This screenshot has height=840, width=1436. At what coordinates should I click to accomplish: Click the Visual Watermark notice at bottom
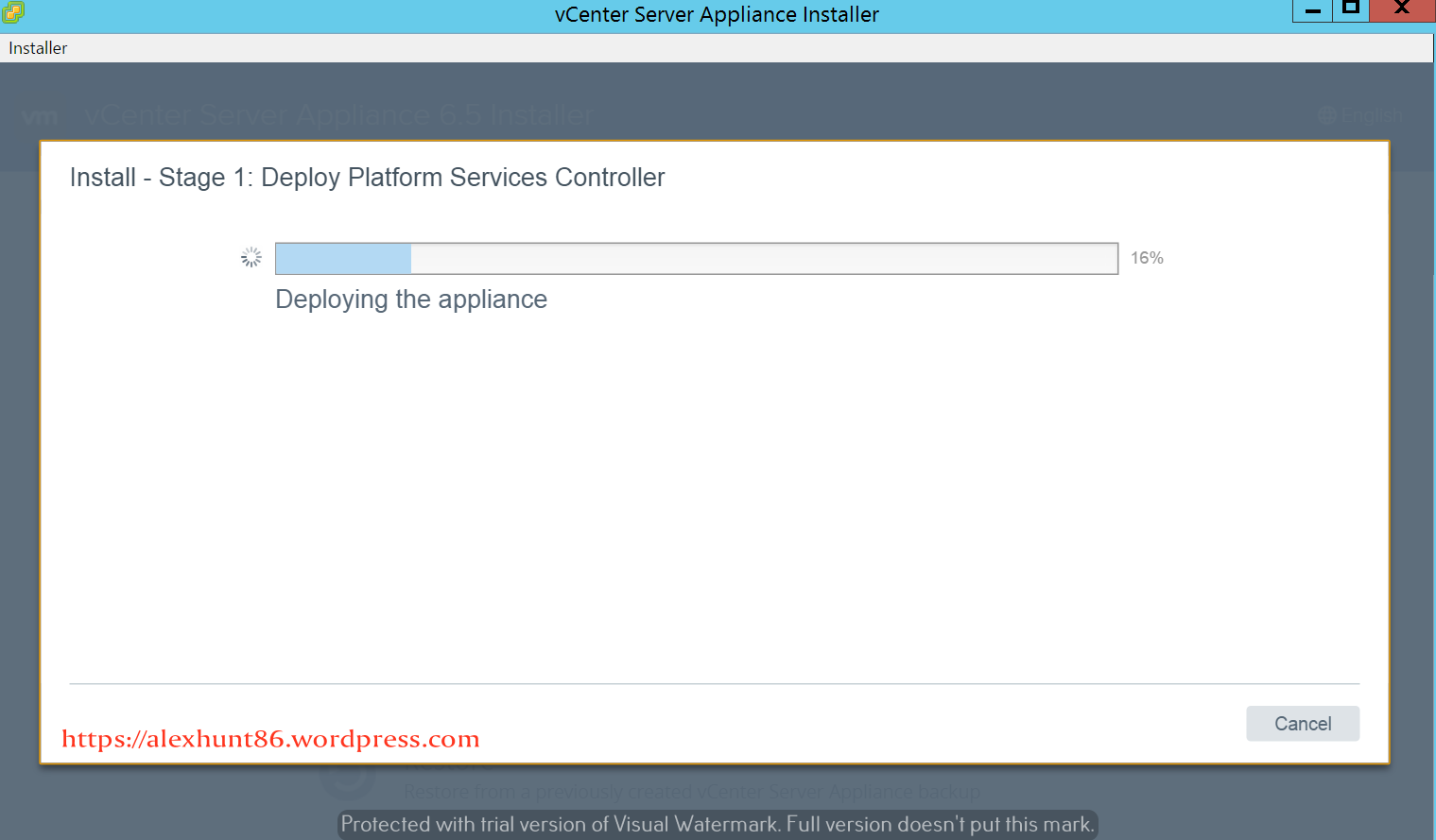coord(717,824)
